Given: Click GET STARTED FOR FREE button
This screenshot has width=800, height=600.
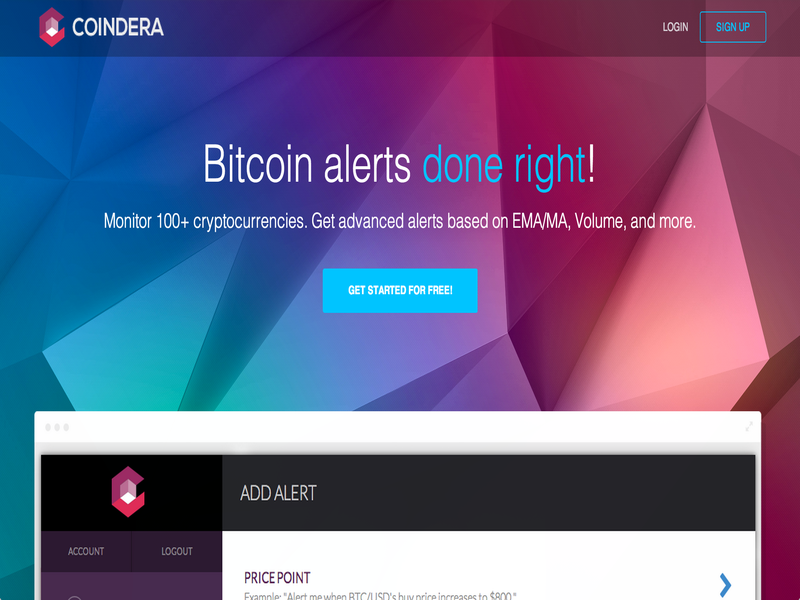Looking at the screenshot, I should pos(400,290).
